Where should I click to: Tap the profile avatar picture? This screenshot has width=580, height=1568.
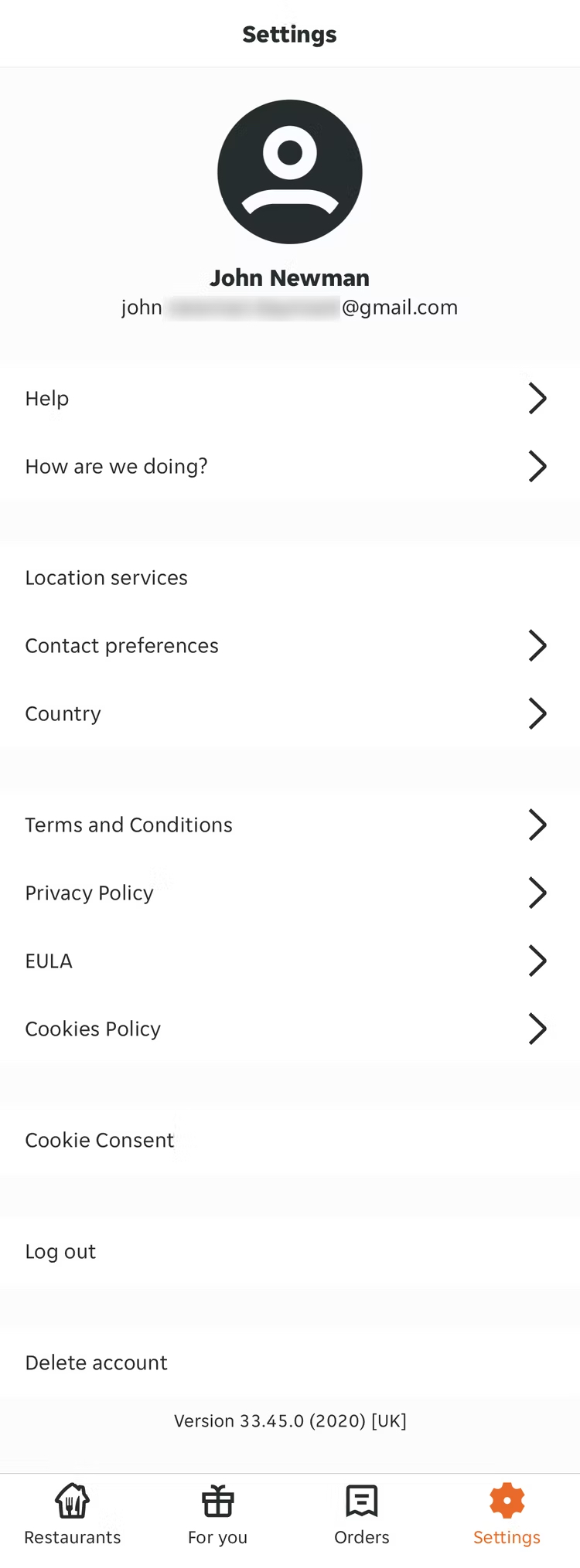[x=290, y=172]
